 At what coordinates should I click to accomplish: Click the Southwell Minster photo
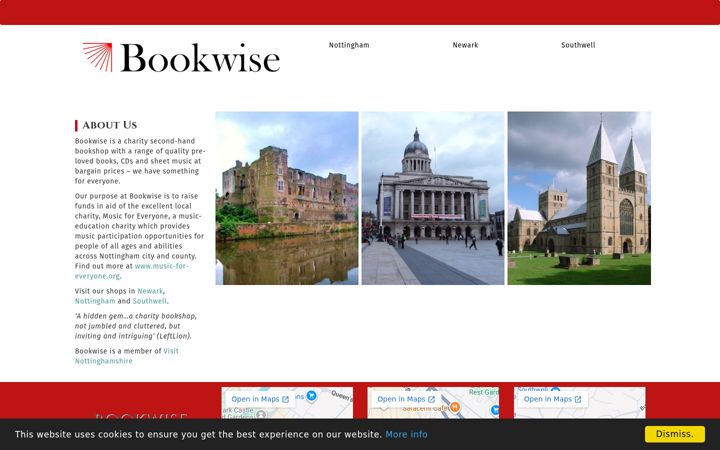(x=579, y=198)
